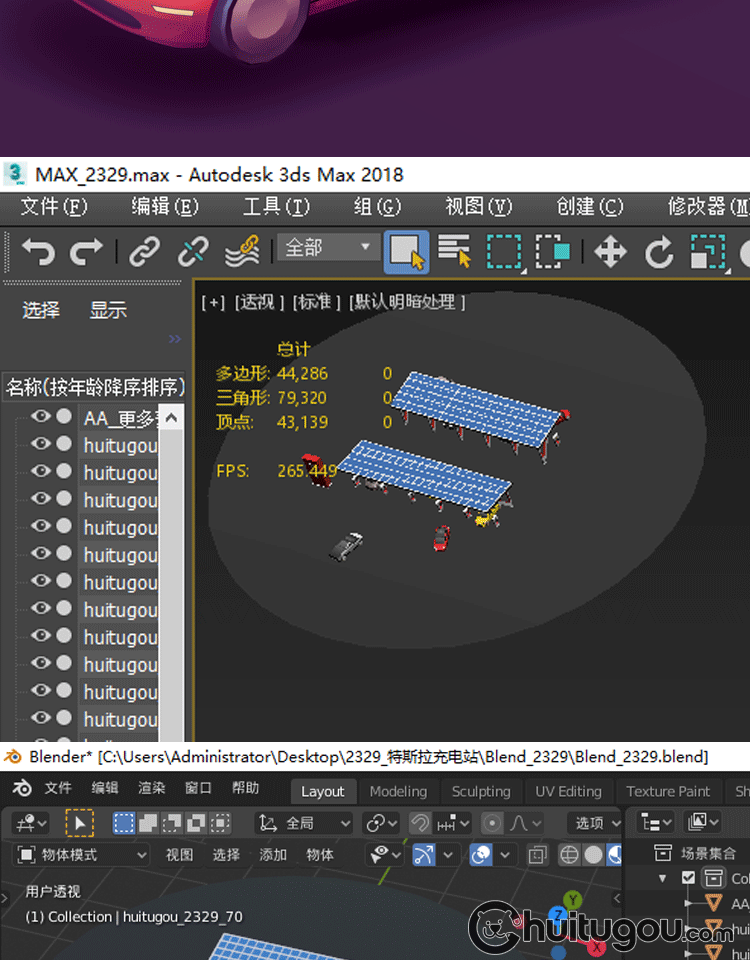Click the [透视] viewport view label
The image size is (750, 960).
pyautogui.click(x=260, y=302)
